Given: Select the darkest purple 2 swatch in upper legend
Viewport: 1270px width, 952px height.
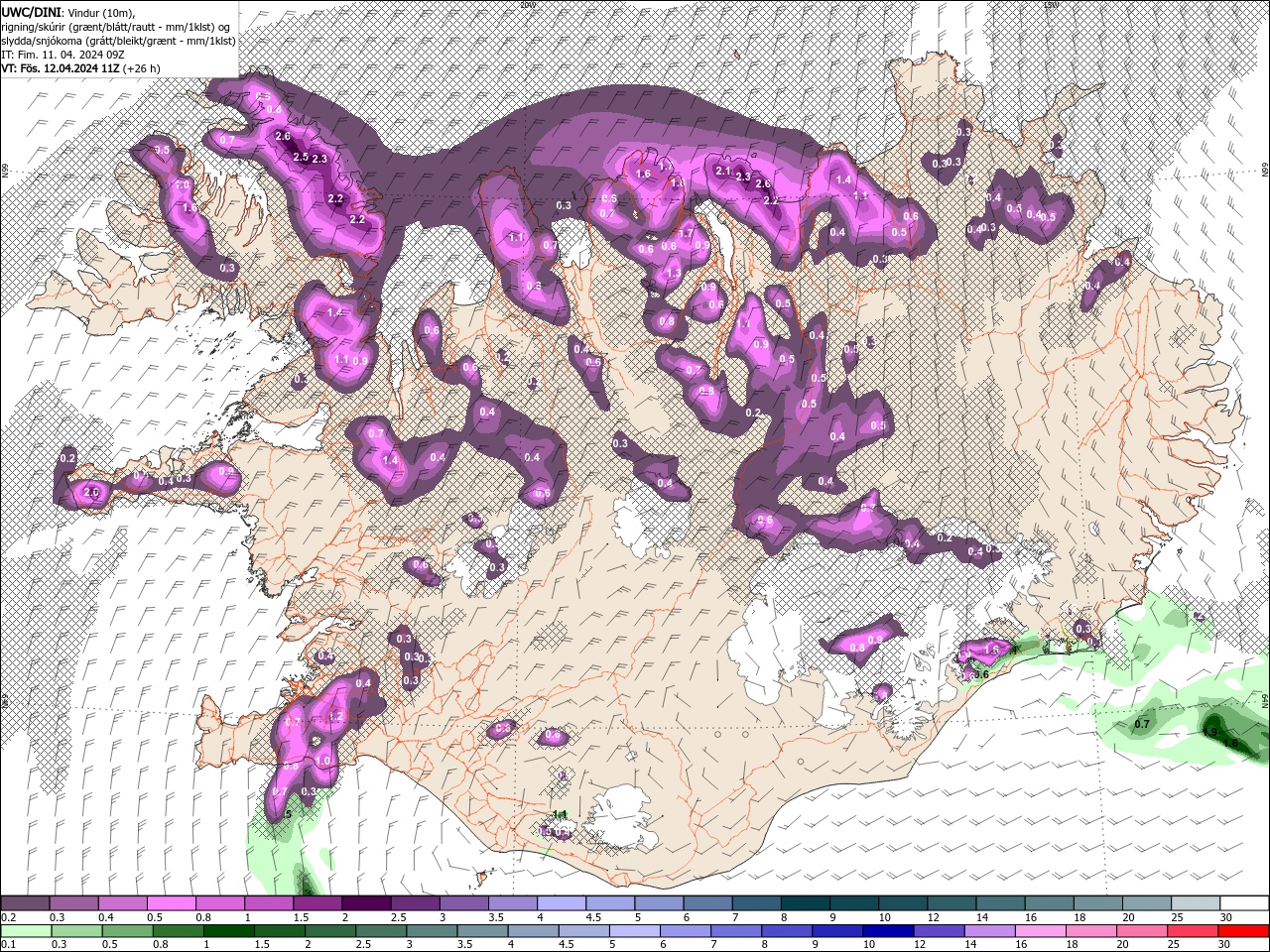Looking at the screenshot, I should point(365,903).
